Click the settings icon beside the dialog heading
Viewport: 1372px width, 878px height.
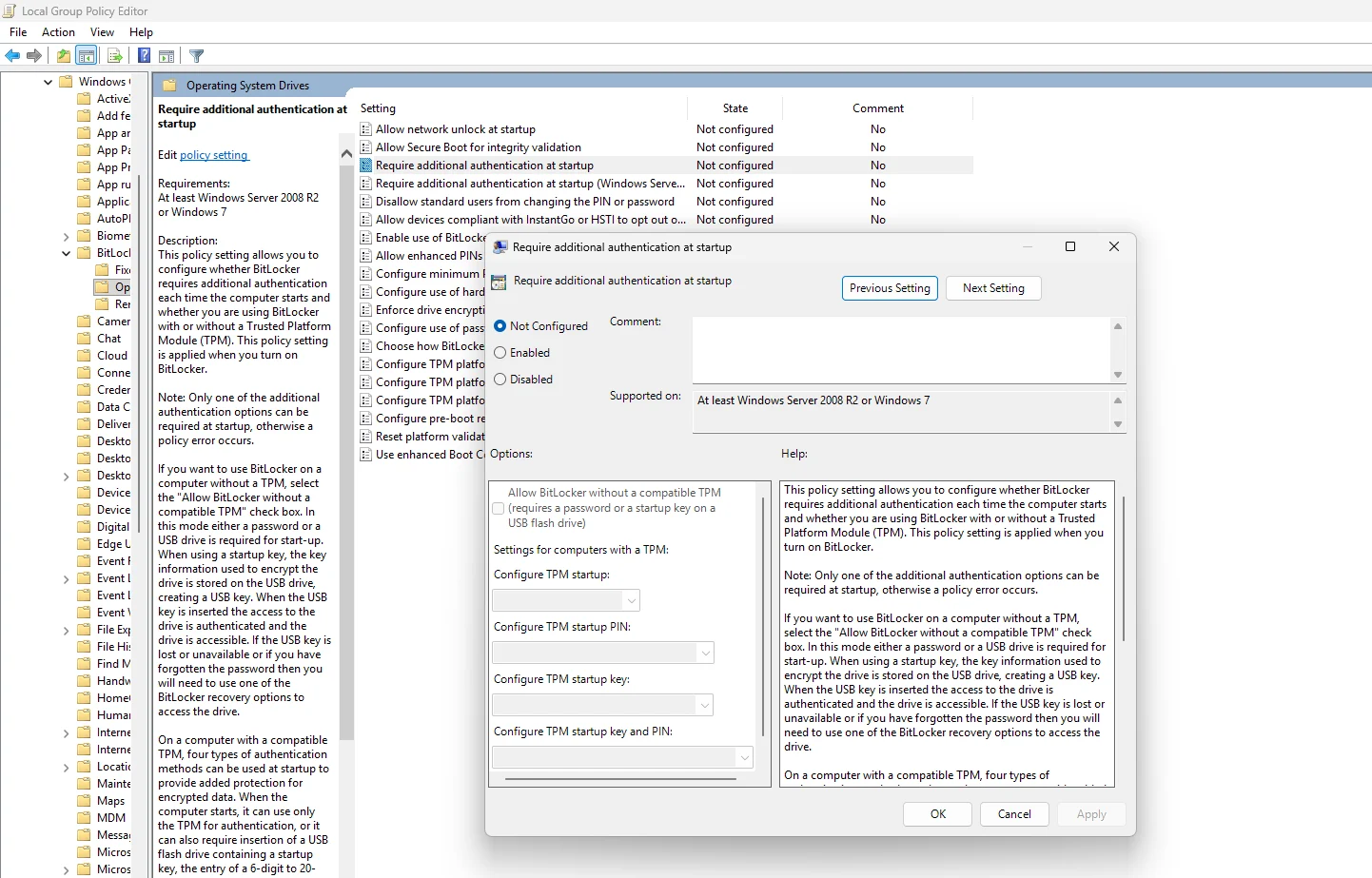click(x=499, y=283)
